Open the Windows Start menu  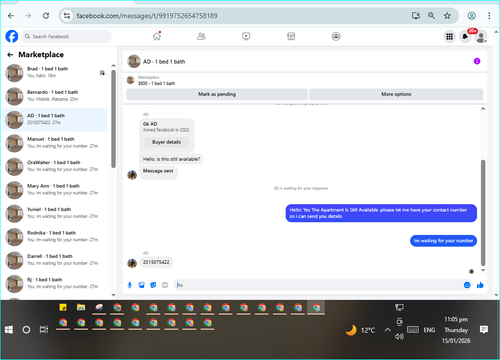[9, 330]
